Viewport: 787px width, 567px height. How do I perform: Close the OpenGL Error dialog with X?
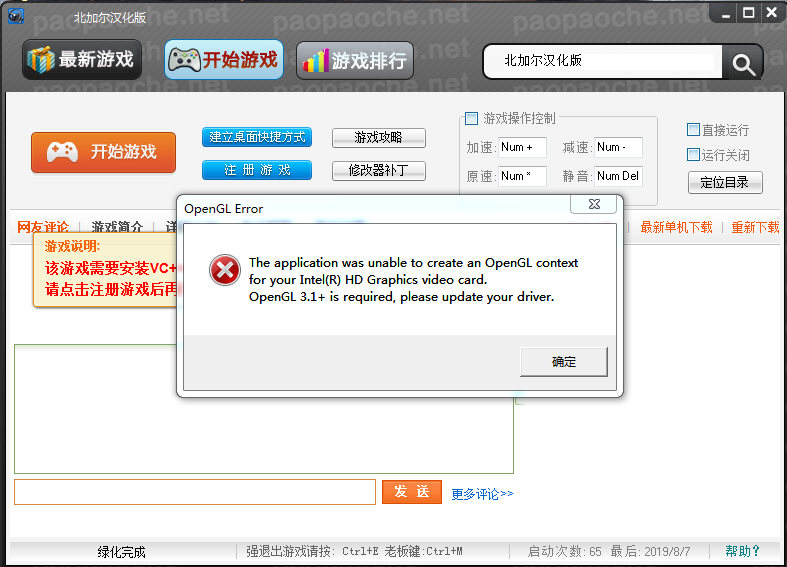coord(594,204)
